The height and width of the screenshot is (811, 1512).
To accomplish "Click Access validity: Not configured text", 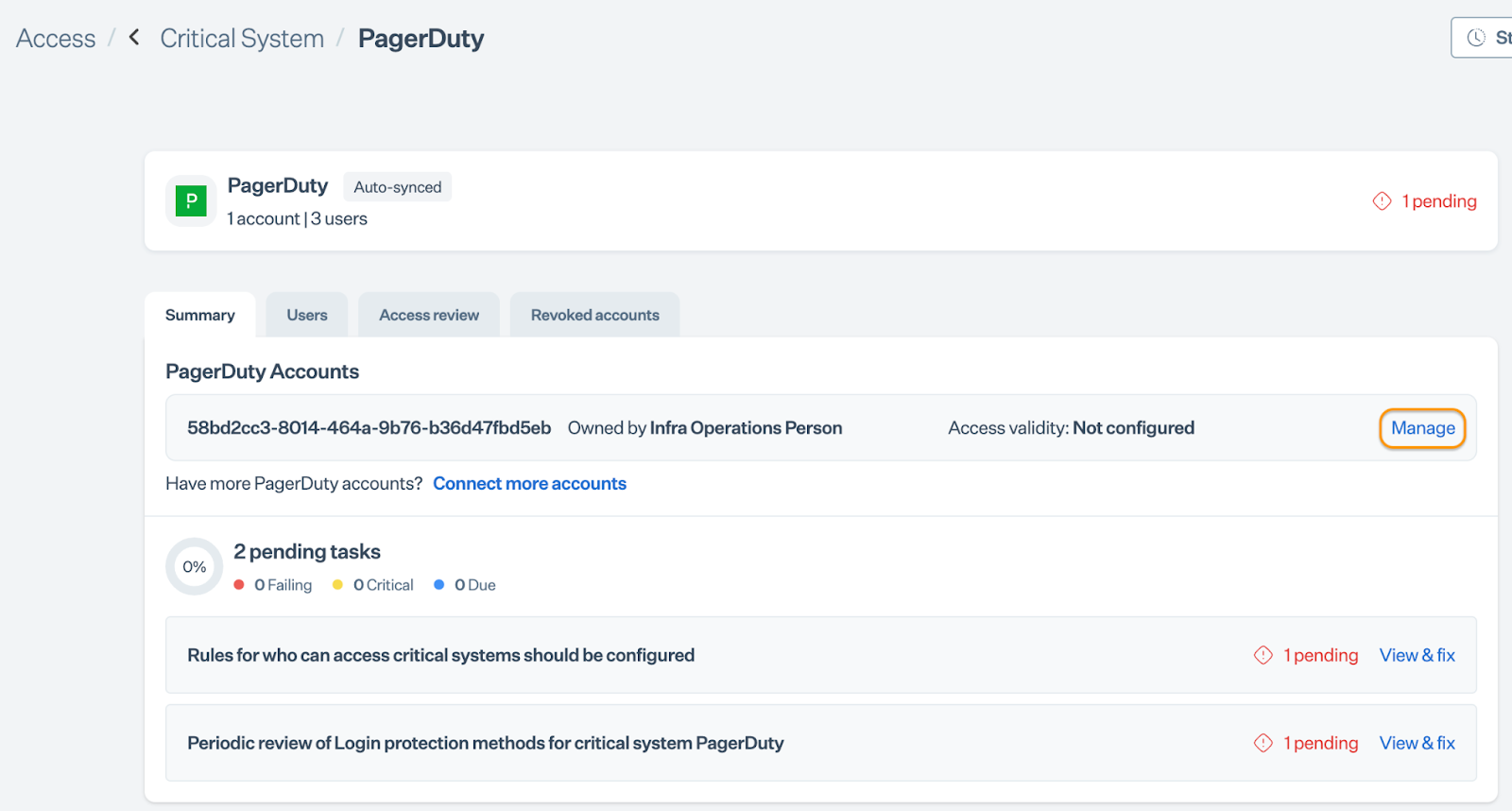I will (x=1072, y=427).
